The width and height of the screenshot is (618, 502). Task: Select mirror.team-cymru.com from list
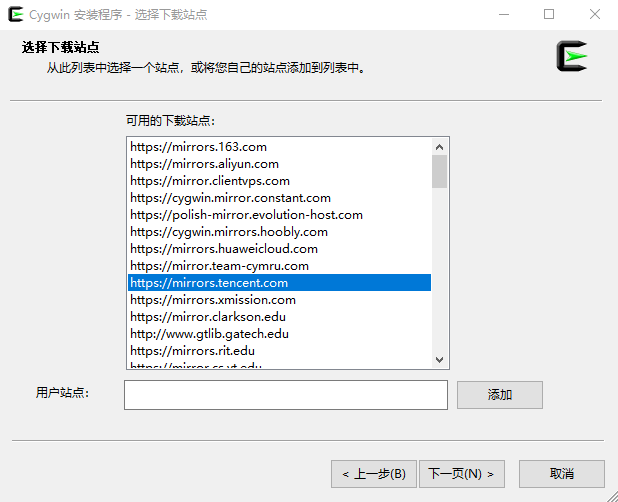click(219, 266)
